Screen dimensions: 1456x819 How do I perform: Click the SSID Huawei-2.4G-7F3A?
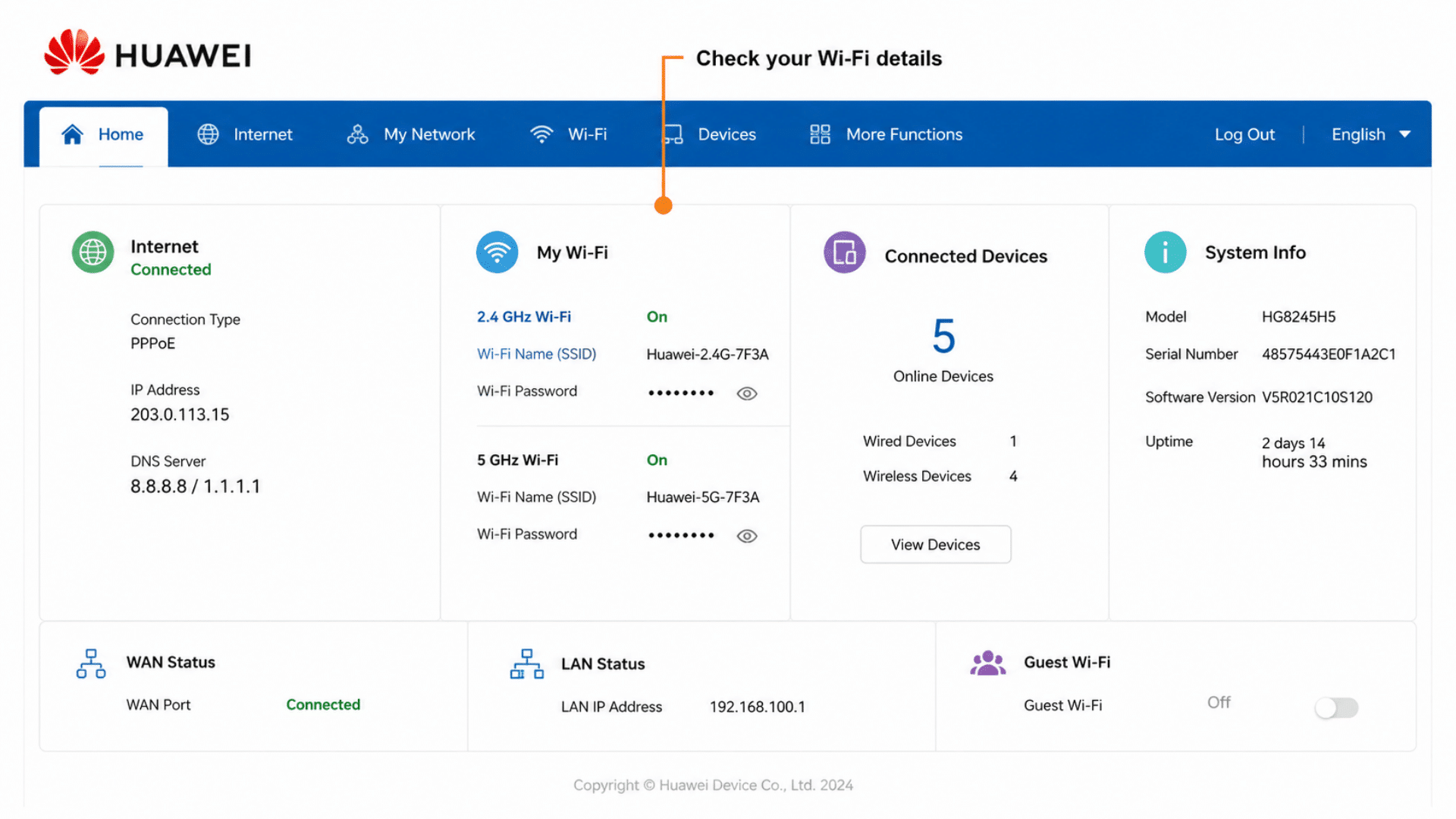point(708,354)
